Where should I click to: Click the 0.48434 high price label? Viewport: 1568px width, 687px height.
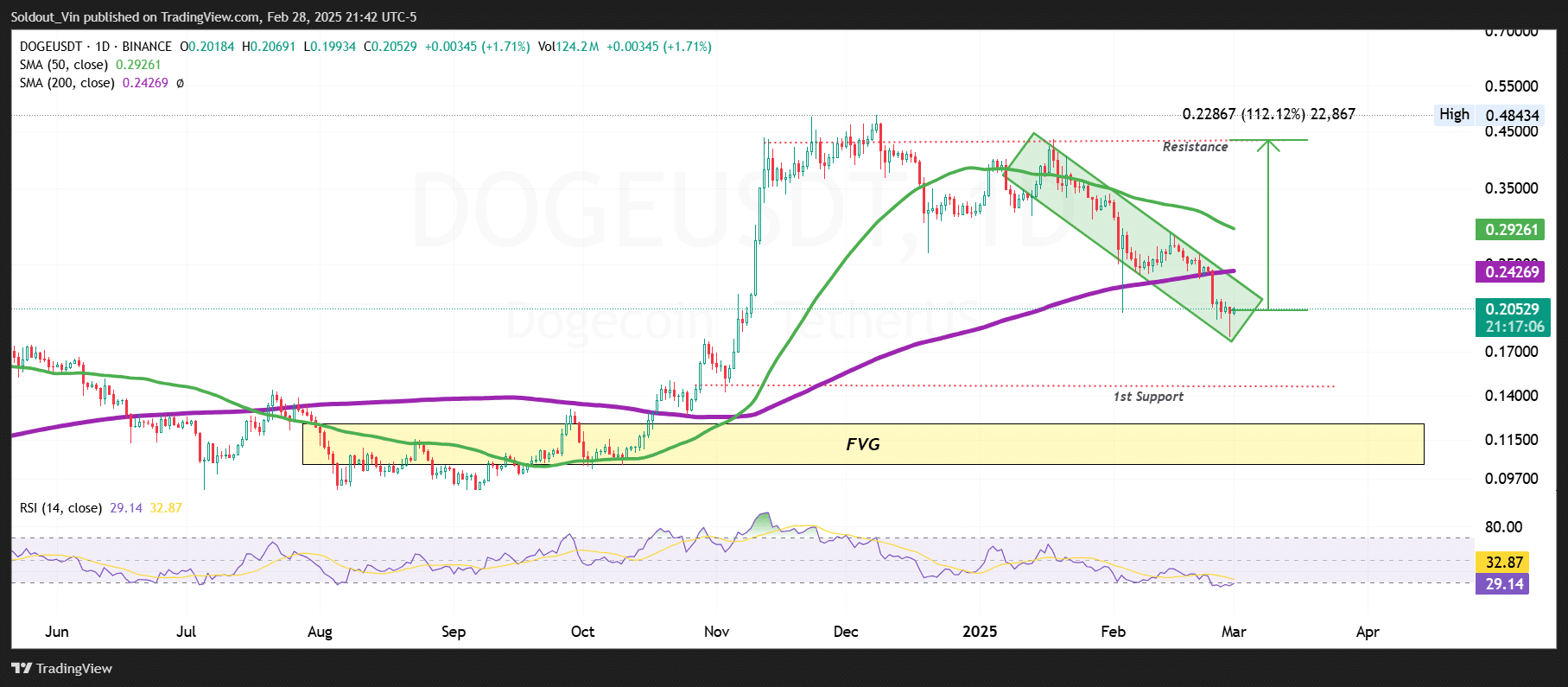pyautogui.click(x=1512, y=115)
